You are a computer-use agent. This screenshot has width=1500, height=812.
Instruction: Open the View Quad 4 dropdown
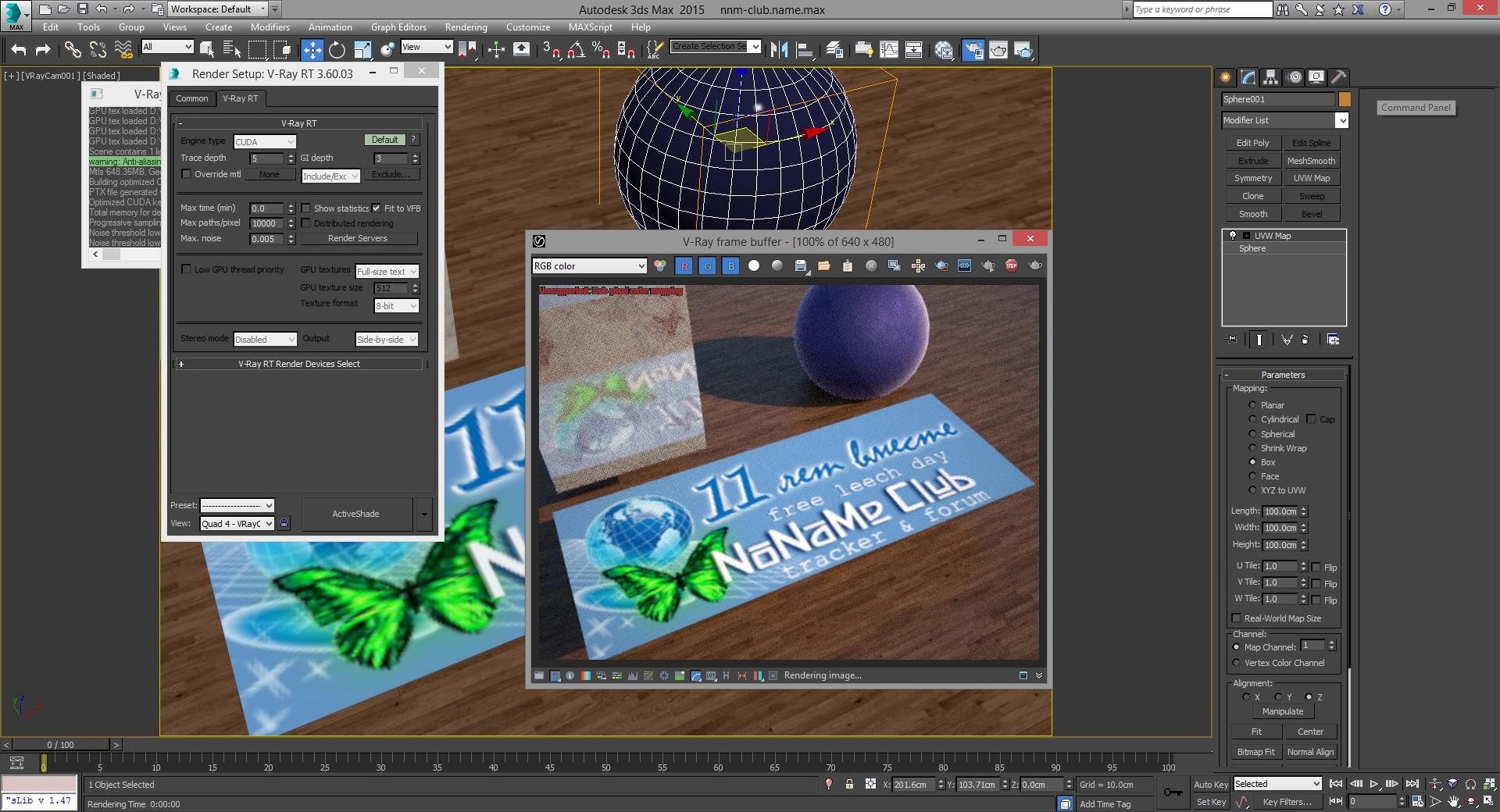coord(237,524)
